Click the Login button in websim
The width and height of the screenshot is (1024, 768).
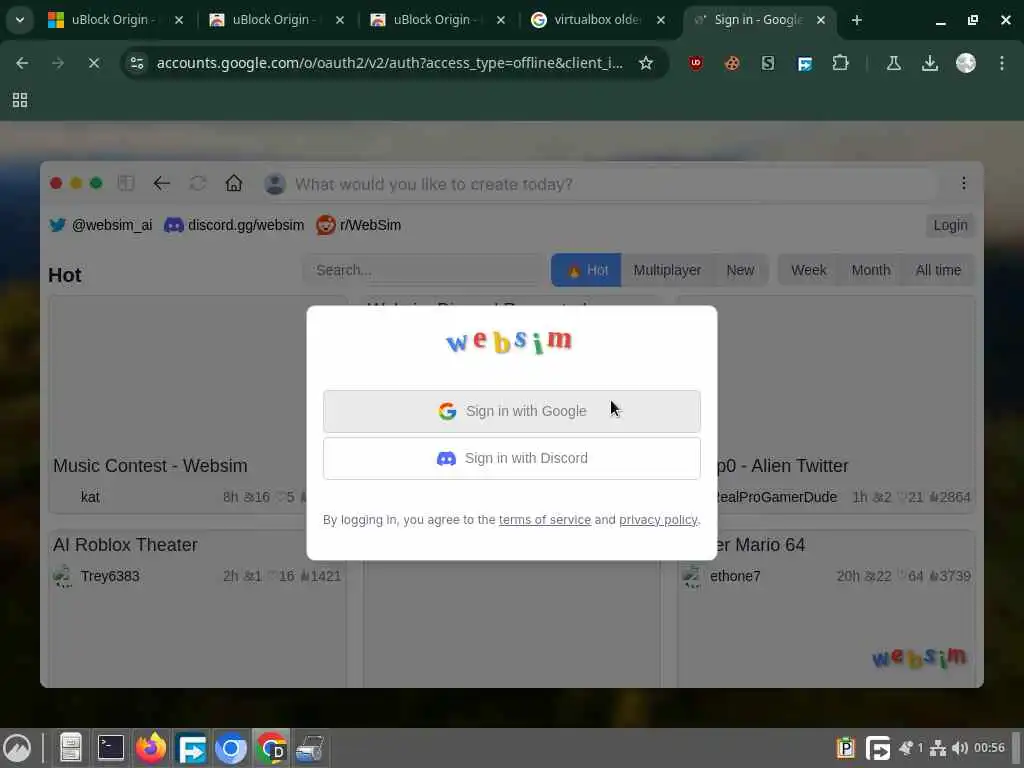coord(950,225)
